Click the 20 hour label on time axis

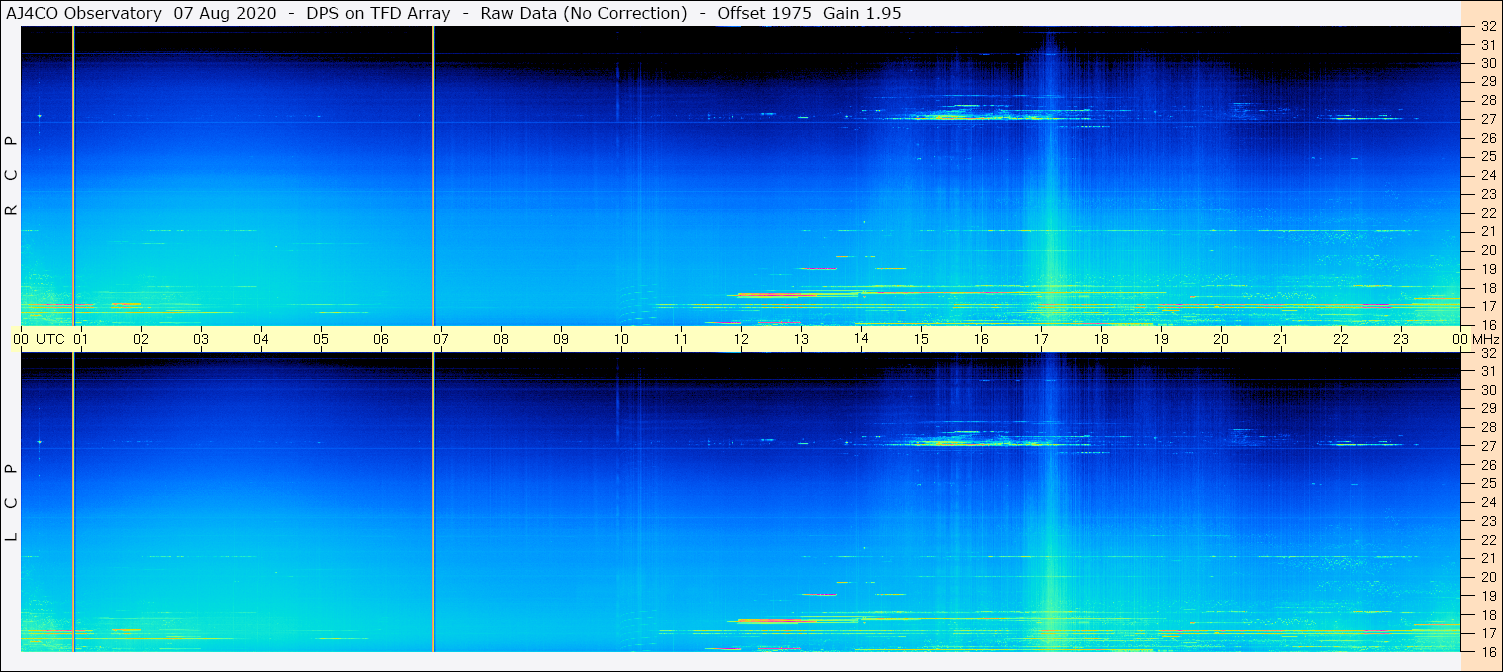[1221, 339]
